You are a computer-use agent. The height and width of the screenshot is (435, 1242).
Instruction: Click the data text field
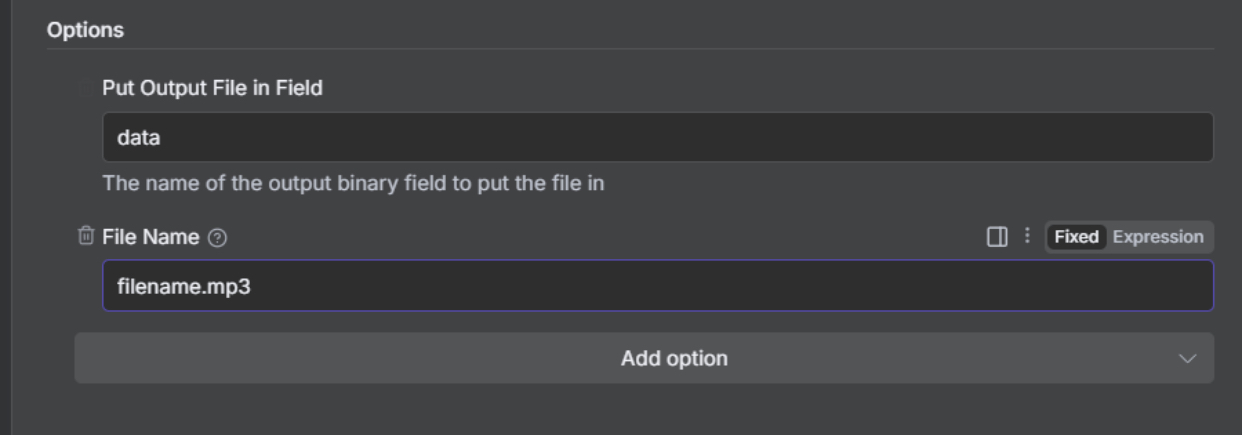(657, 138)
